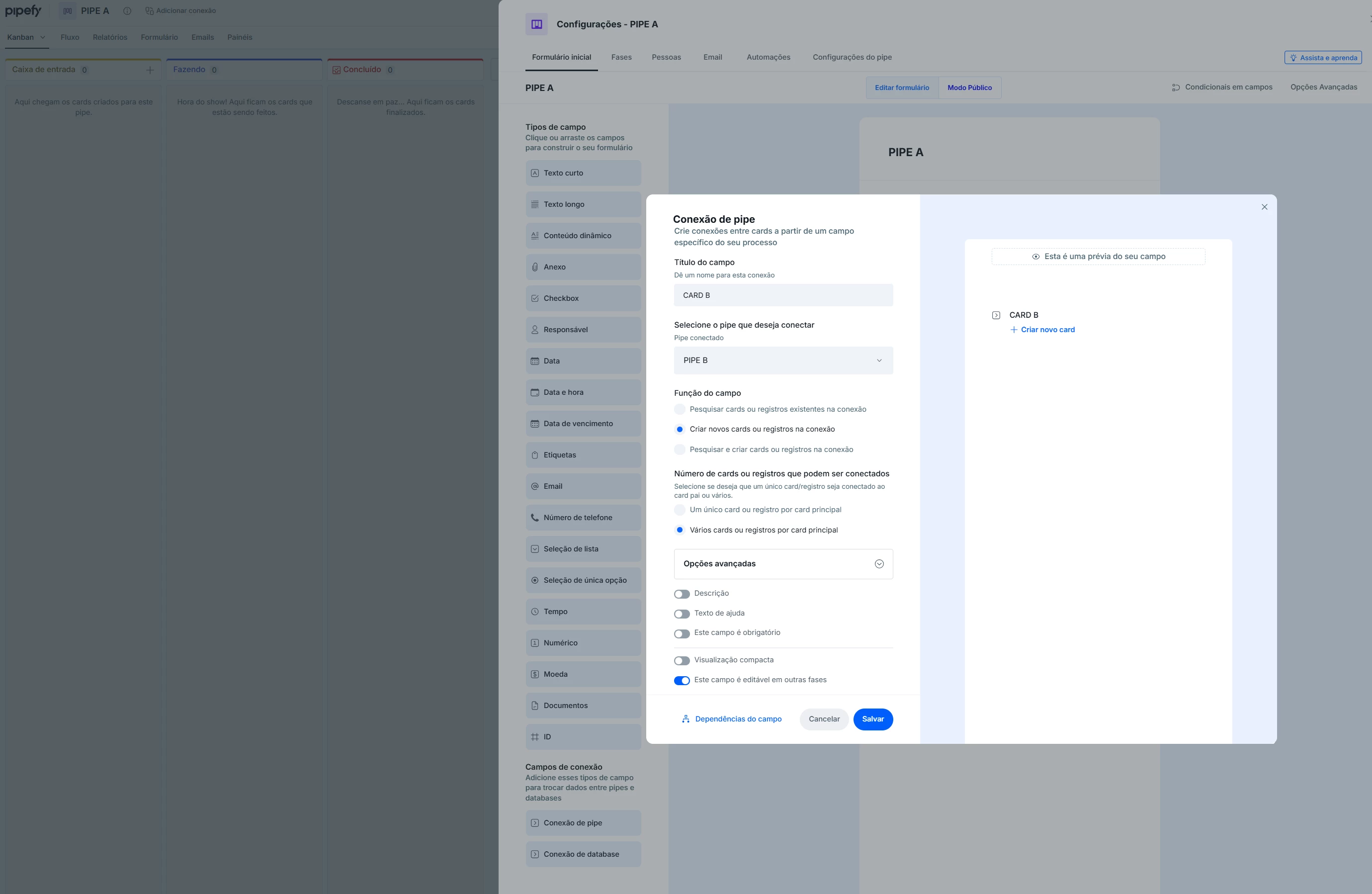This screenshot has height=894, width=1372.
Task: Select Criar novos cards ou registros radio
Action: 680,429
